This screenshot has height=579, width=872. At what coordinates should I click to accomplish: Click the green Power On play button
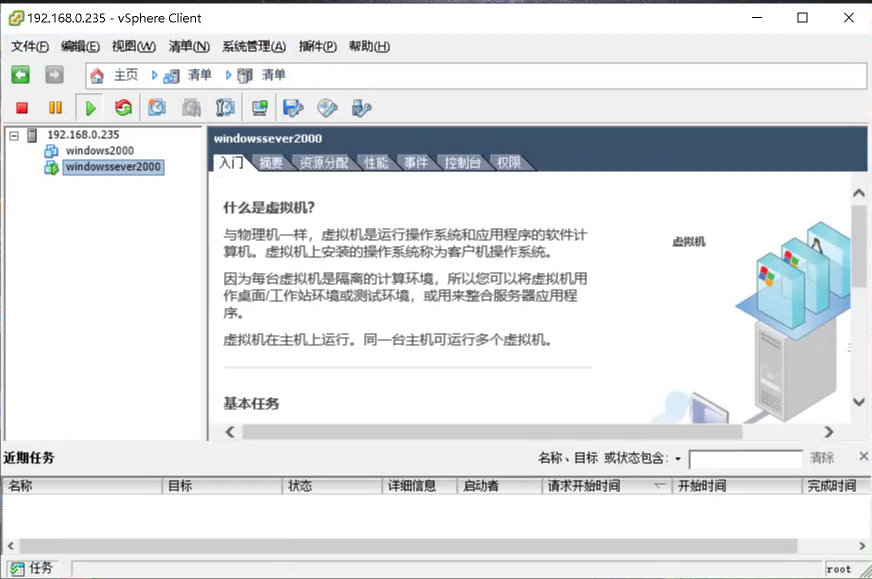pos(91,108)
